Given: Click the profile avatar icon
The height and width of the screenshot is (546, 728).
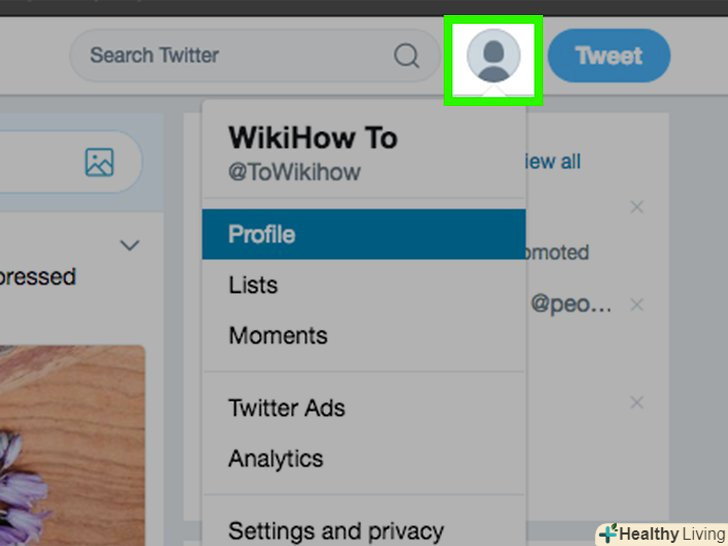Looking at the screenshot, I should pos(493,56).
